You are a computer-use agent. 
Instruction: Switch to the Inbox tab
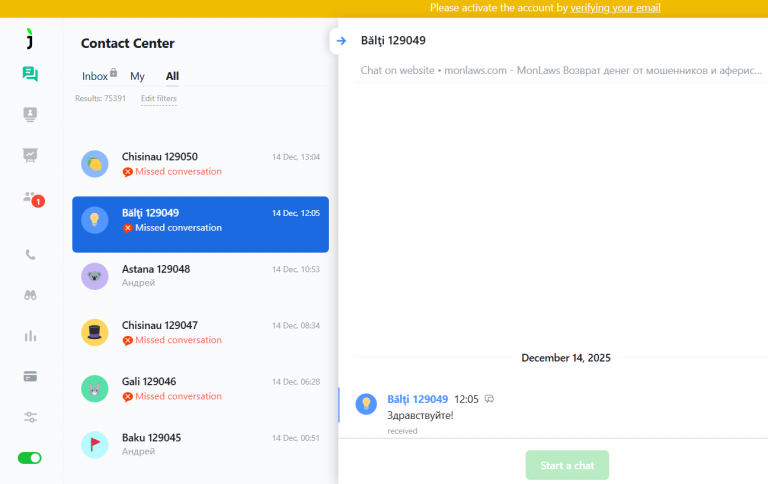(95, 76)
